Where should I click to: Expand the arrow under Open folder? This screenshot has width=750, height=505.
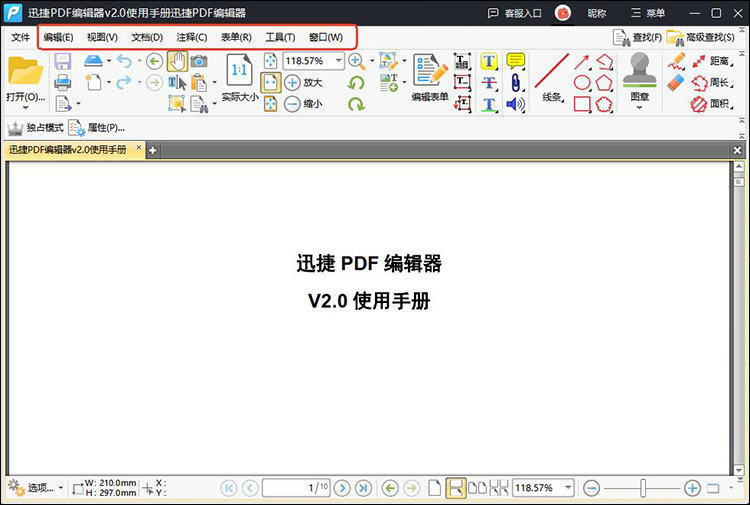26,108
